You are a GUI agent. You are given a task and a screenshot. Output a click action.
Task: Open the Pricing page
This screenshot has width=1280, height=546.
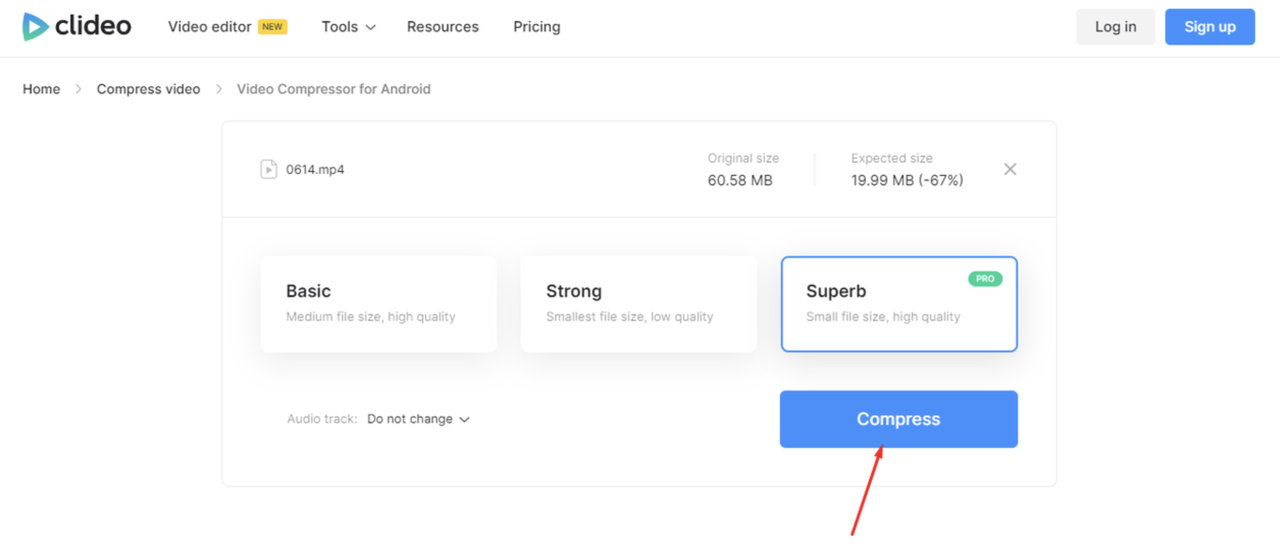[x=536, y=27]
